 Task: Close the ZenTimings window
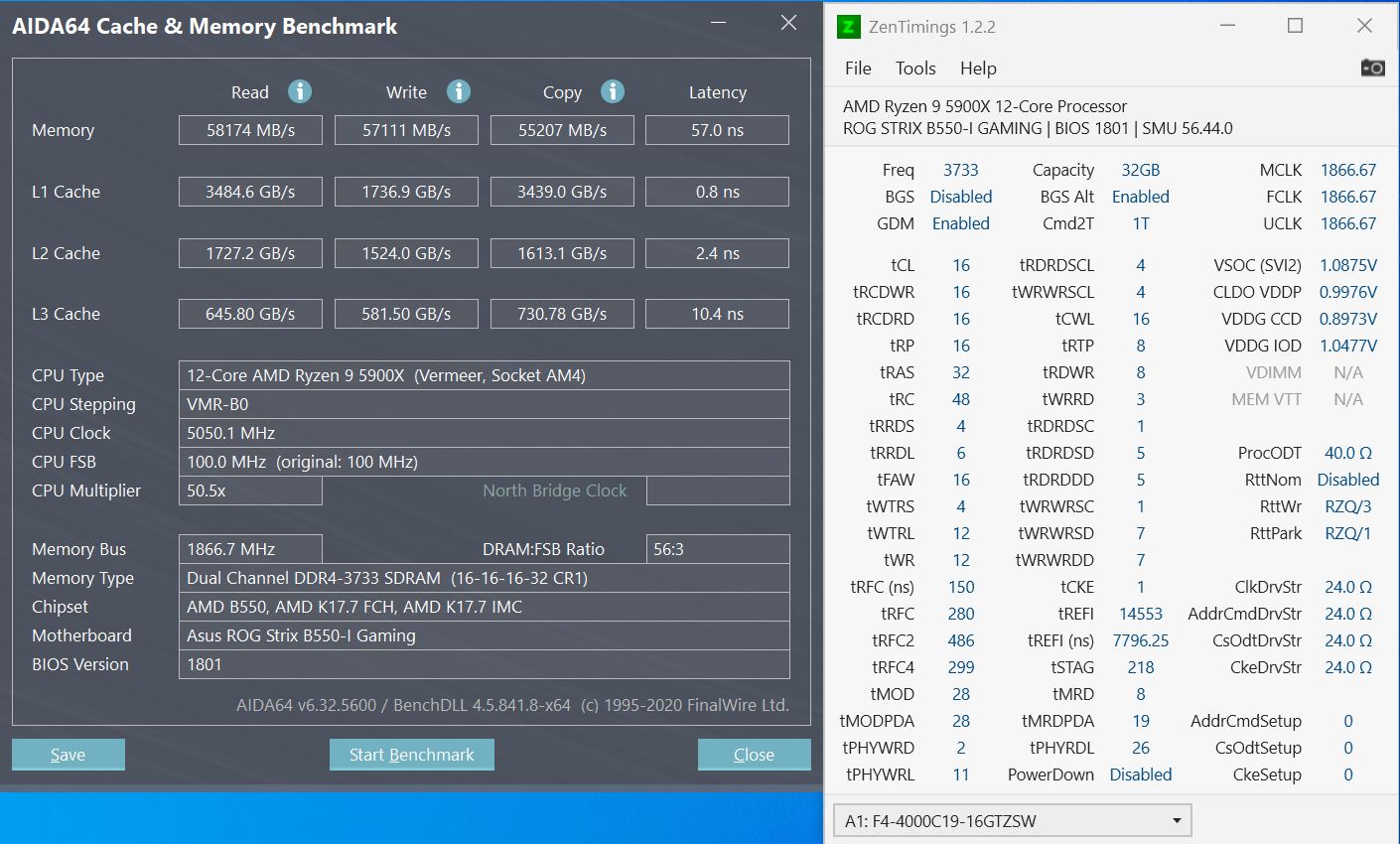coord(1364,26)
